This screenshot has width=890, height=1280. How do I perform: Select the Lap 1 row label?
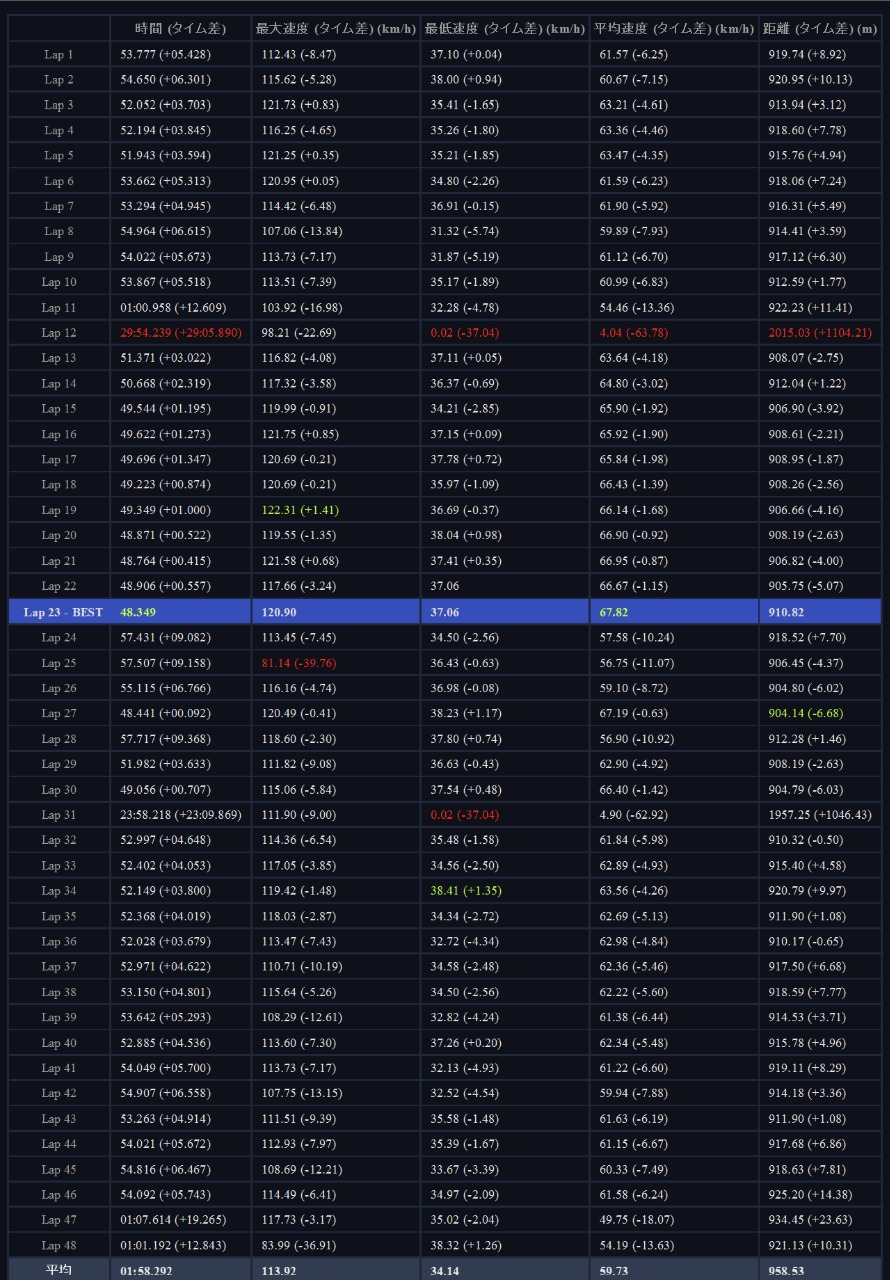[x=59, y=54]
